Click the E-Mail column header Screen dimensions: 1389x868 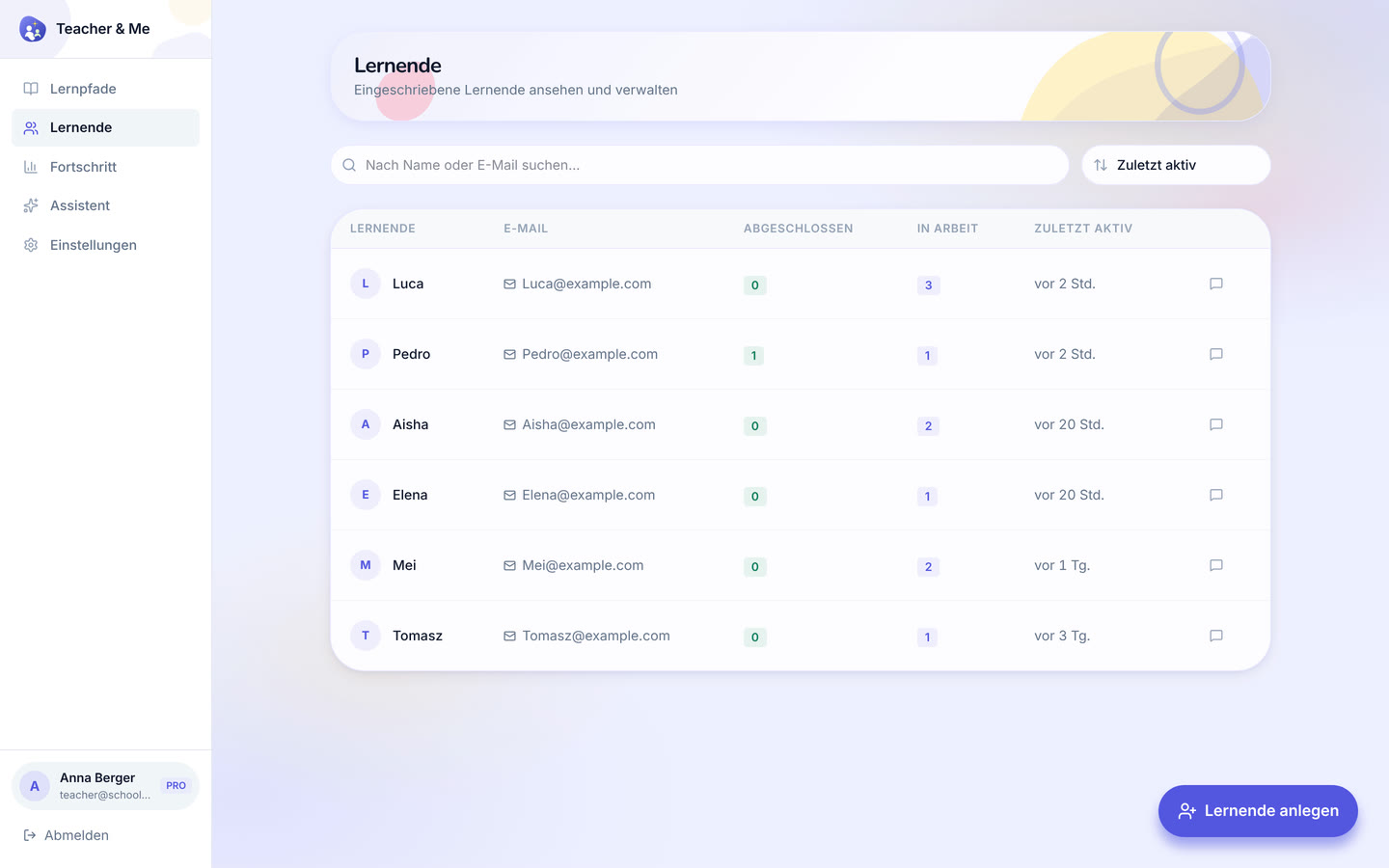click(x=526, y=229)
